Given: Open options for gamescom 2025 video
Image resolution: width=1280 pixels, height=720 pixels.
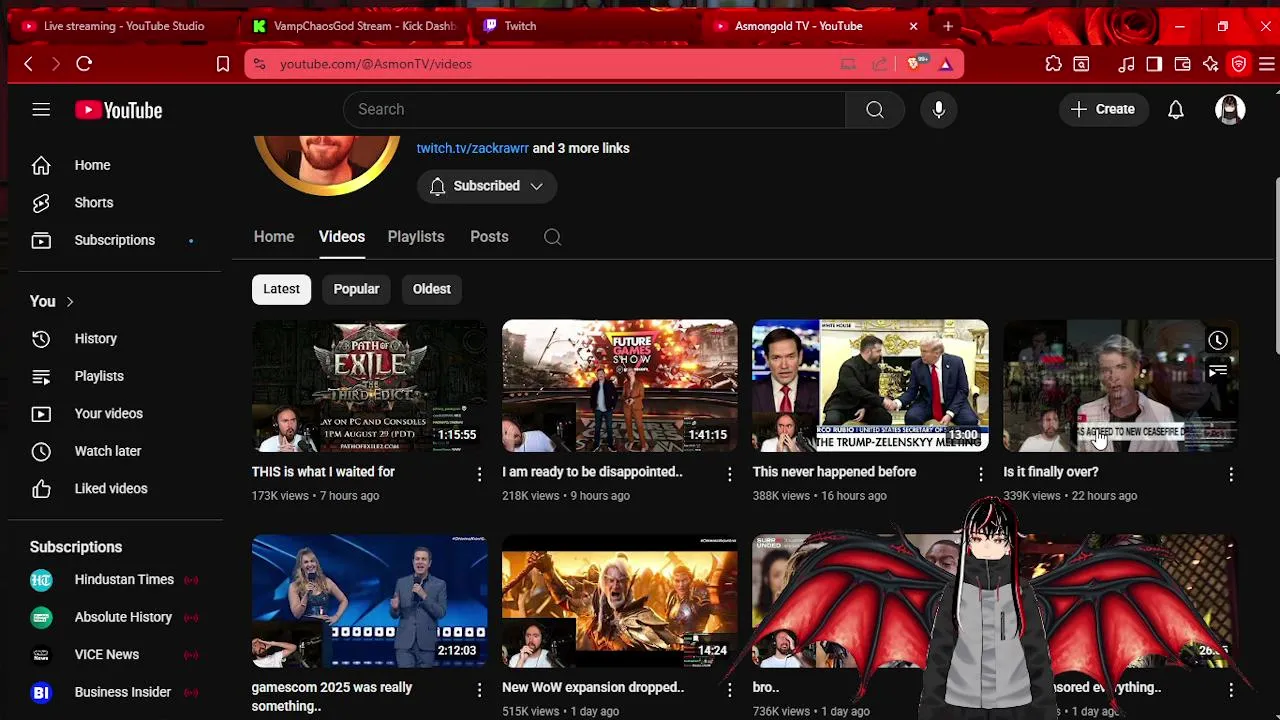Looking at the screenshot, I should point(479,690).
